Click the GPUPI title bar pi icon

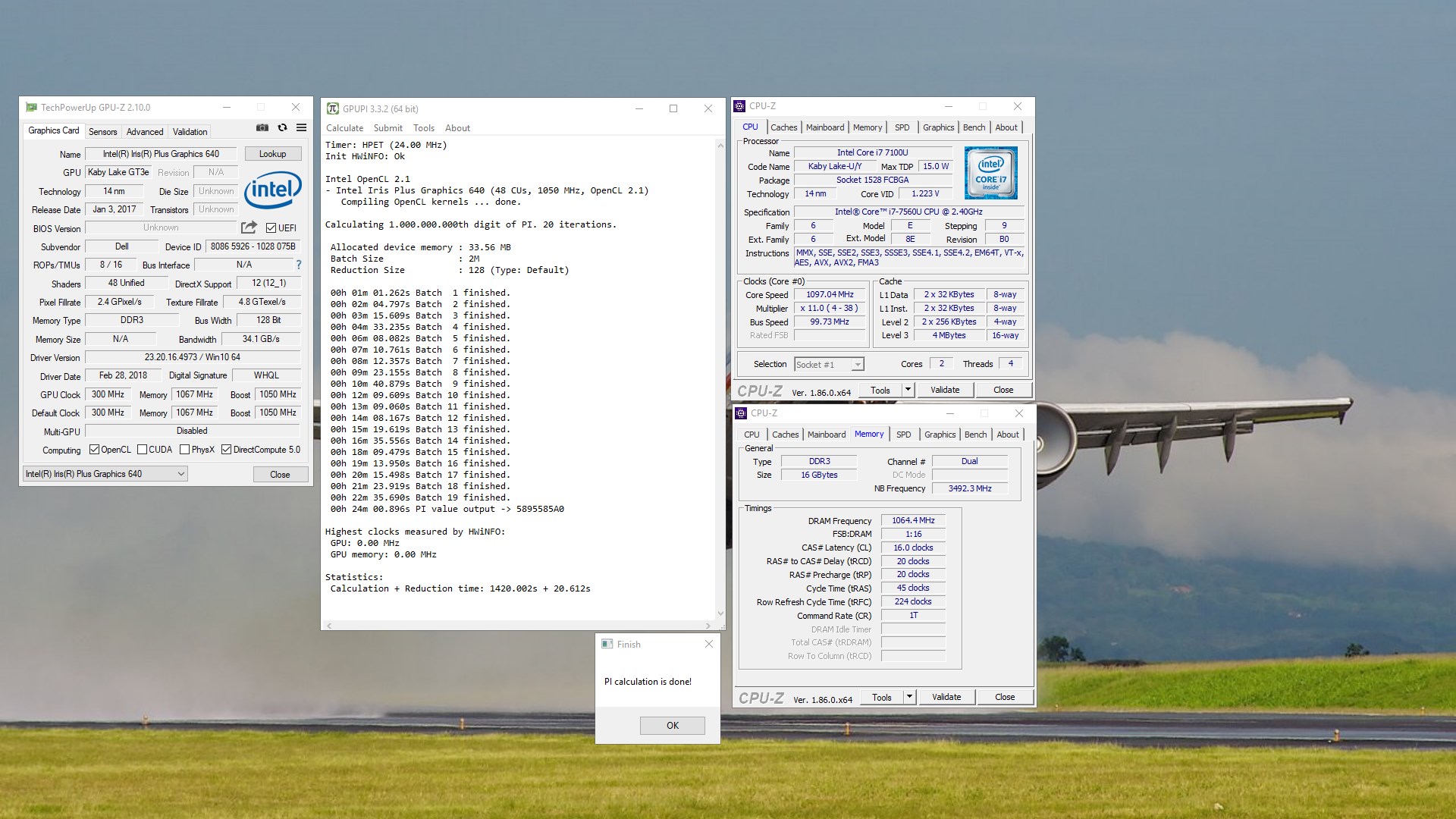click(332, 108)
